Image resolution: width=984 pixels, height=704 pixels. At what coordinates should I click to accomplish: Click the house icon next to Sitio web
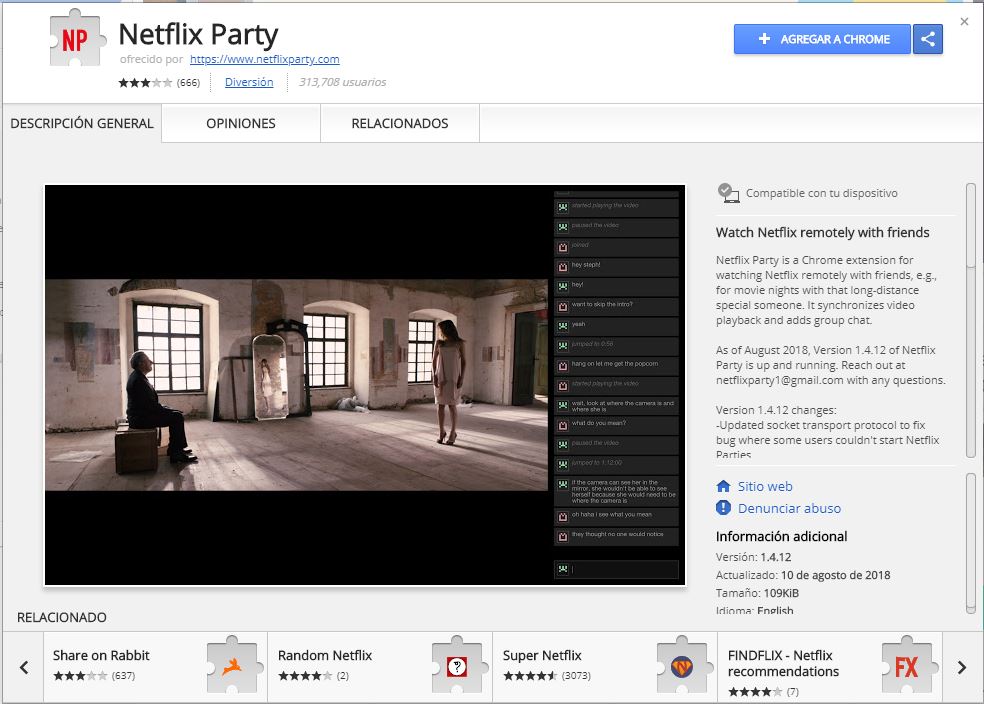724,486
